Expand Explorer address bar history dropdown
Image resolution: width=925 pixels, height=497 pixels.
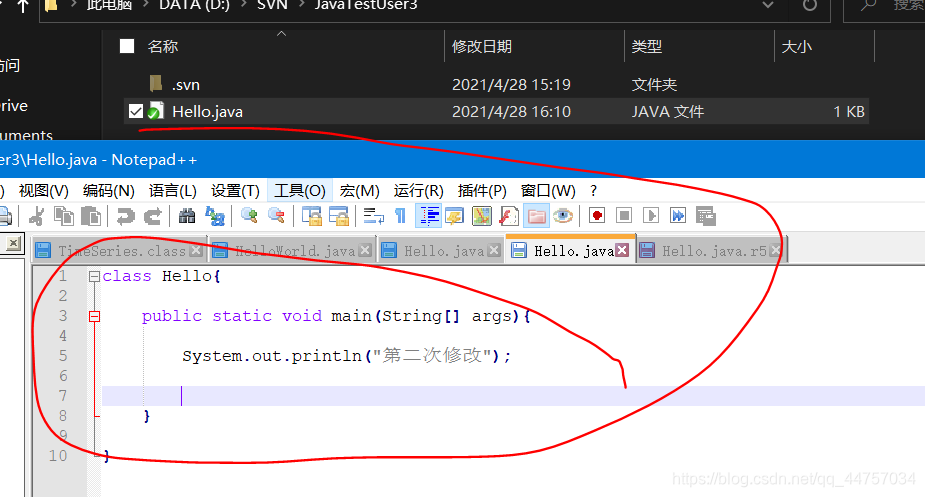pyautogui.click(x=767, y=5)
